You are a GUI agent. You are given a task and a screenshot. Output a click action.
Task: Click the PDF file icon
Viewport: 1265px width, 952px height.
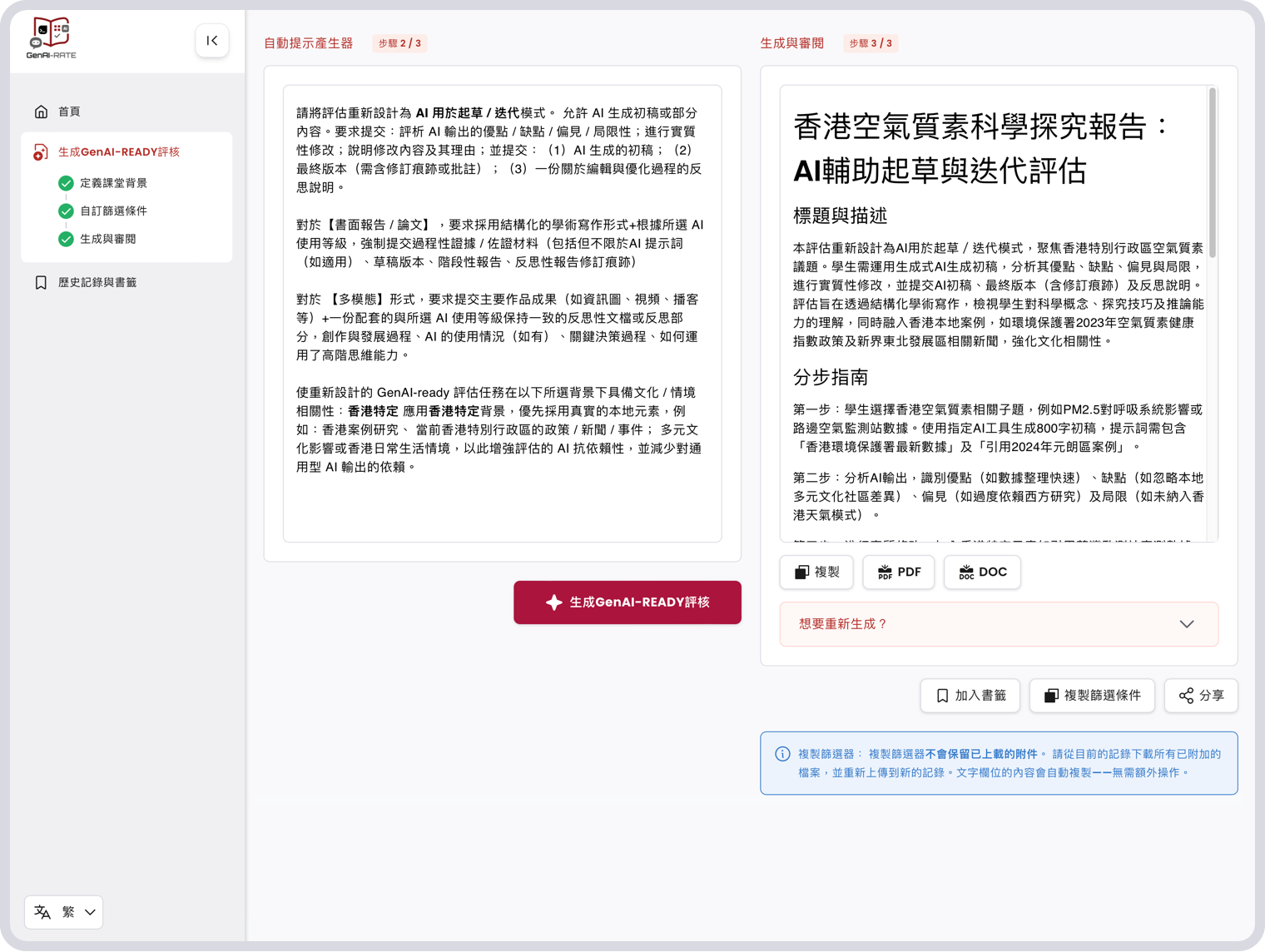coord(885,573)
